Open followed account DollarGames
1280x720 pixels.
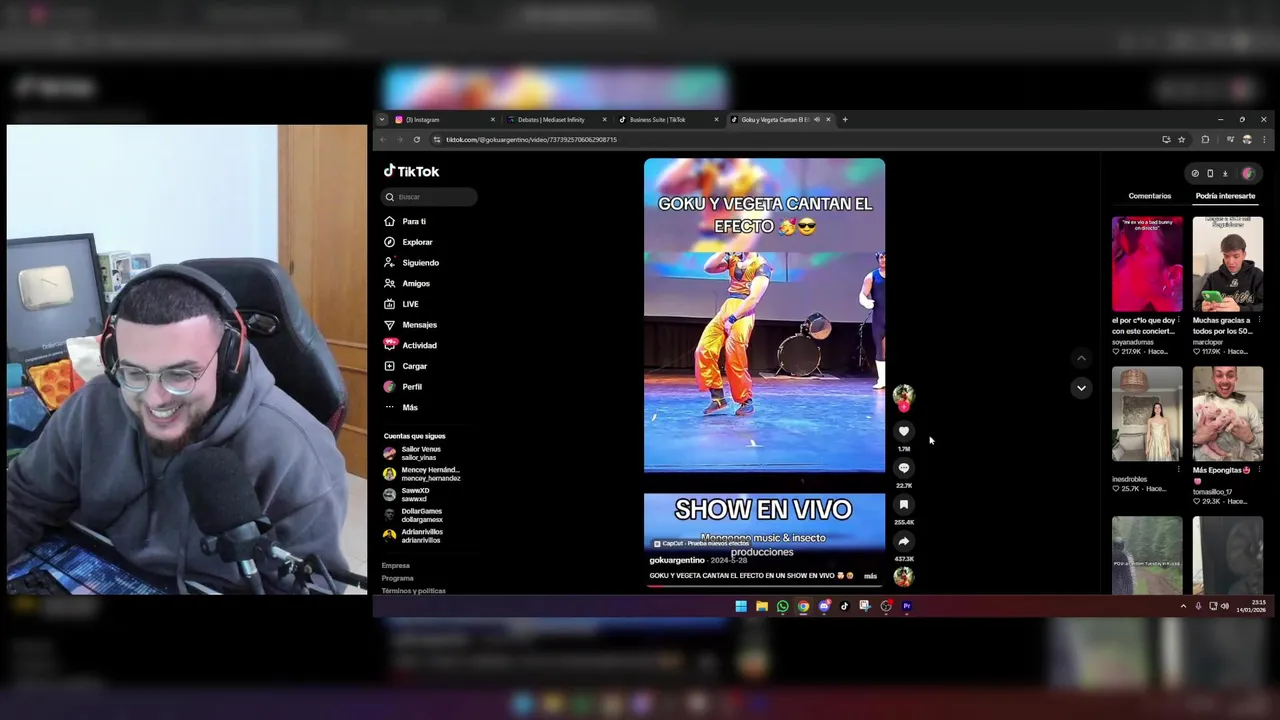[412, 515]
